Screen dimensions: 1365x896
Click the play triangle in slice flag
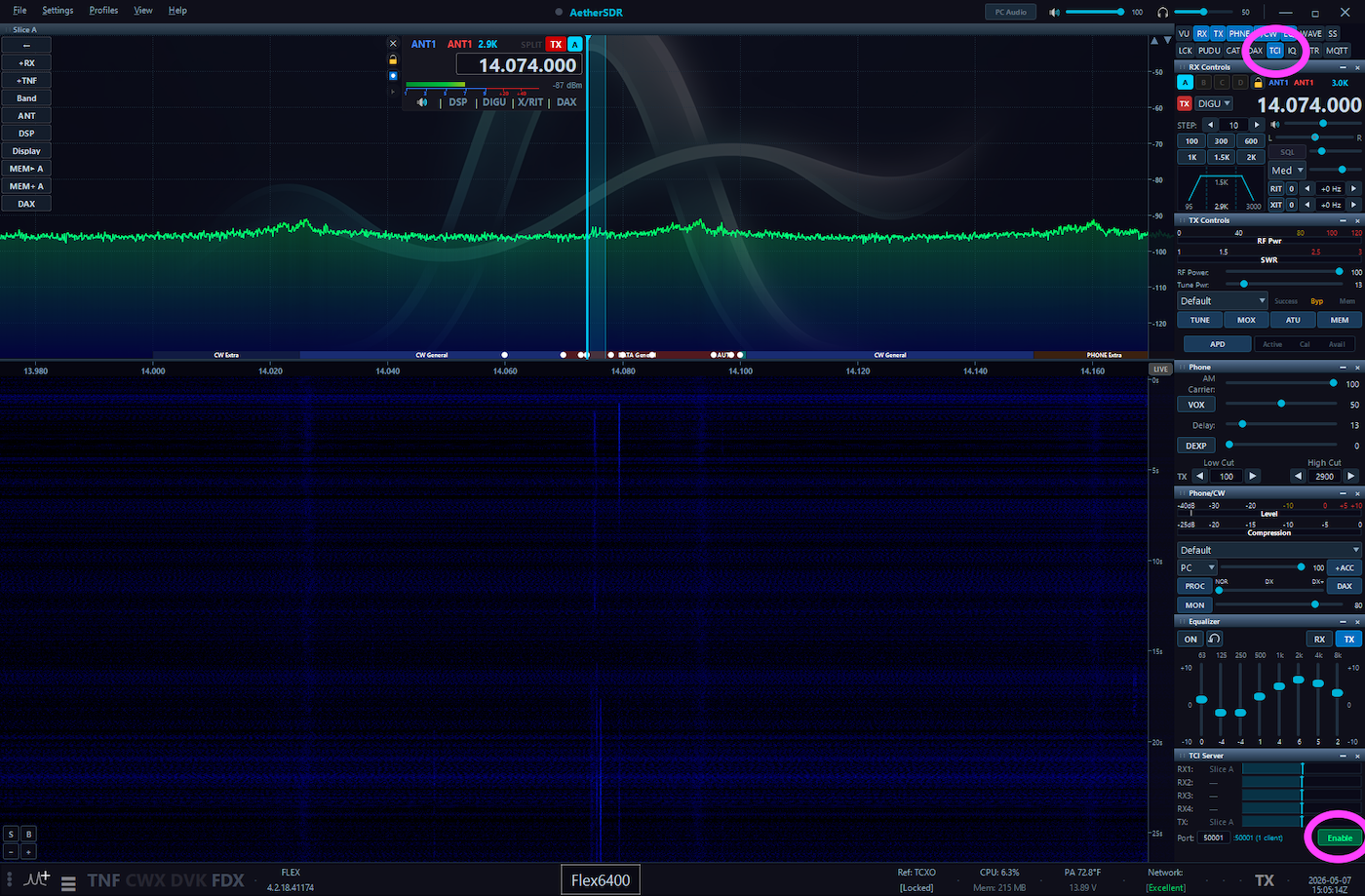(x=393, y=91)
